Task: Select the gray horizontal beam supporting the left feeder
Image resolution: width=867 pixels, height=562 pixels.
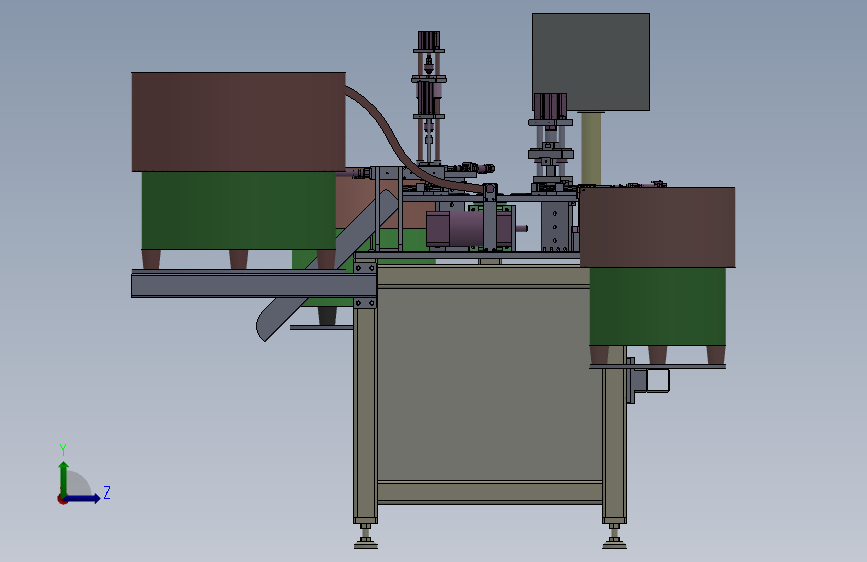Action: coord(254,284)
